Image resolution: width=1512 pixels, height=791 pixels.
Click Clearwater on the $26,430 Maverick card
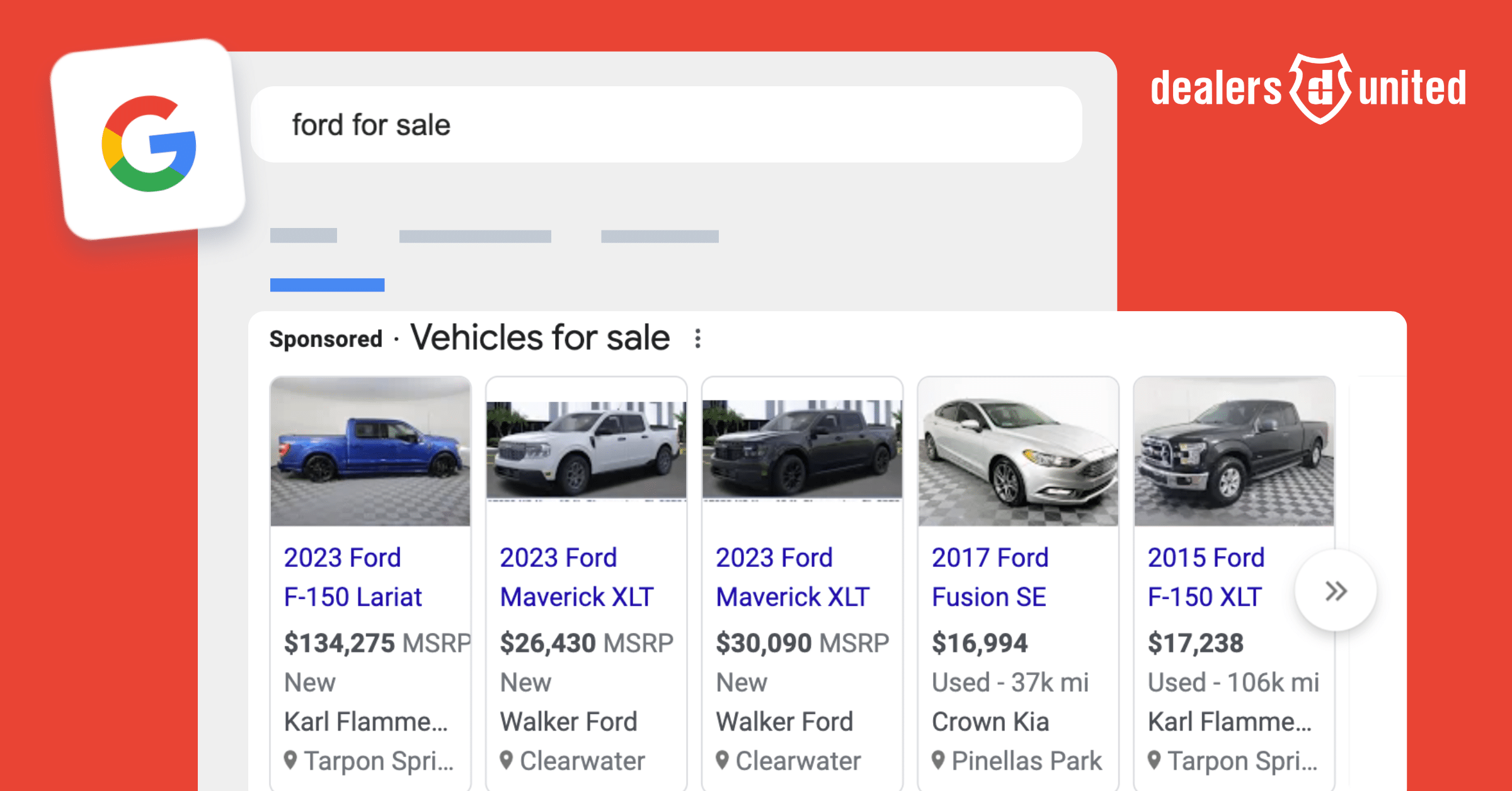click(583, 761)
